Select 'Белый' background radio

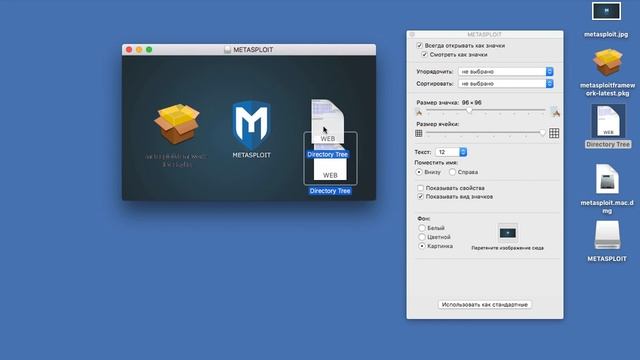(422, 228)
